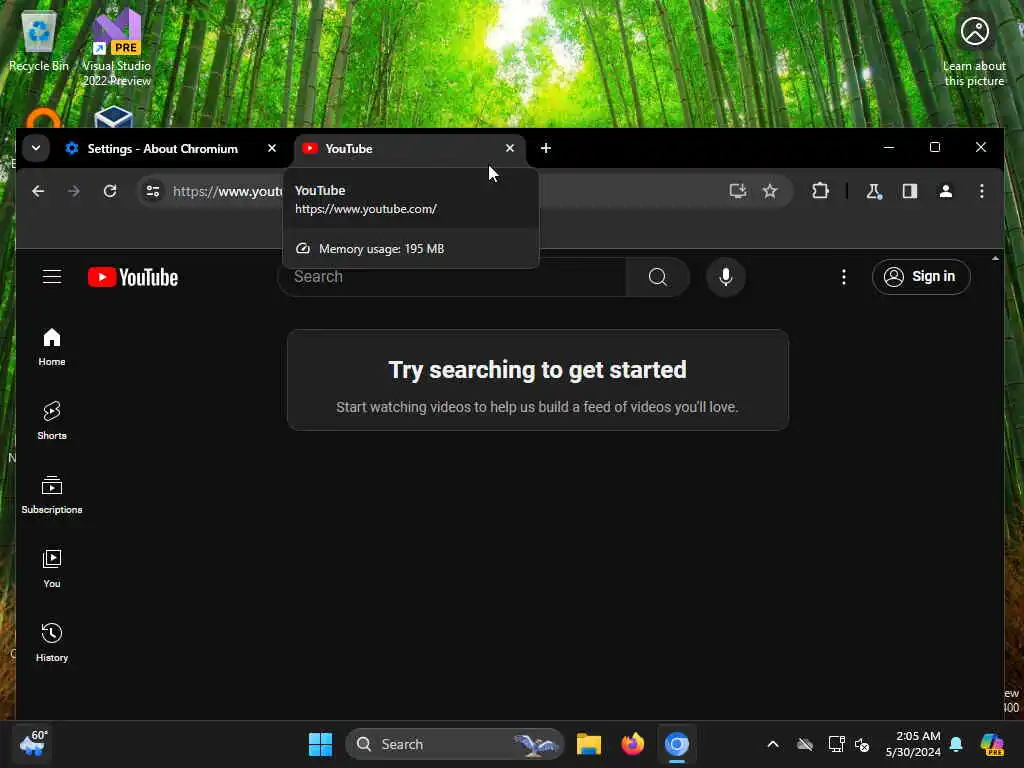
Task: Open Shorts in YouTube sidebar
Action: (x=52, y=421)
